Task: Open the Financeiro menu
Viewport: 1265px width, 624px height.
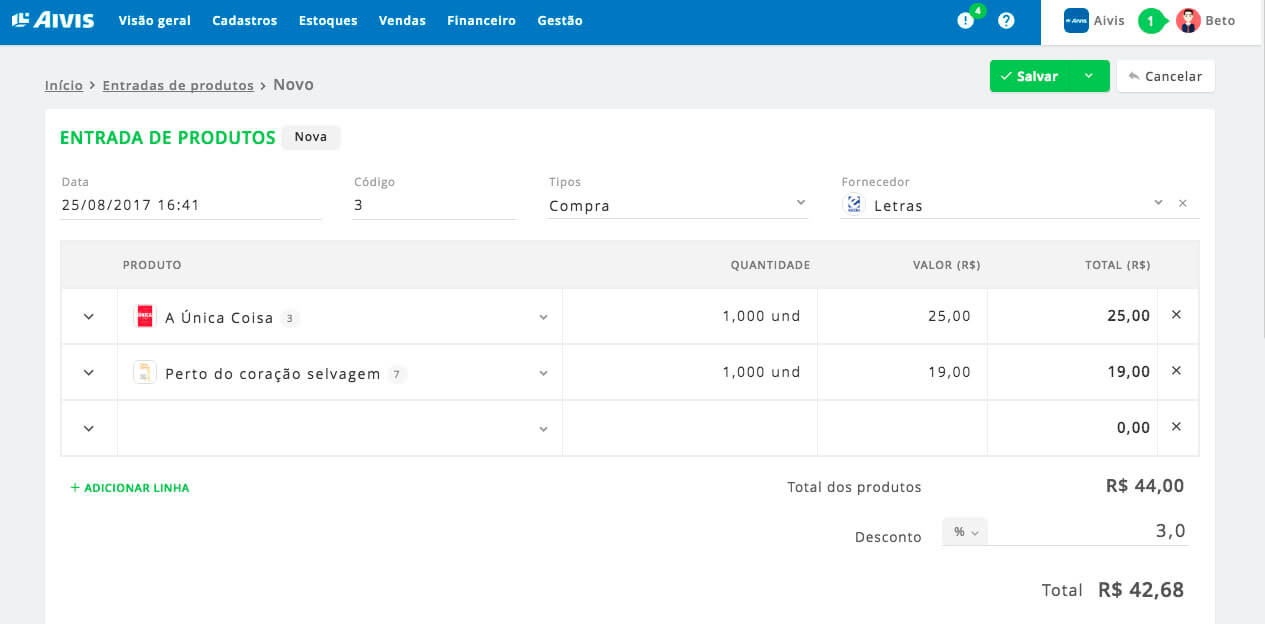Action: [x=482, y=20]
